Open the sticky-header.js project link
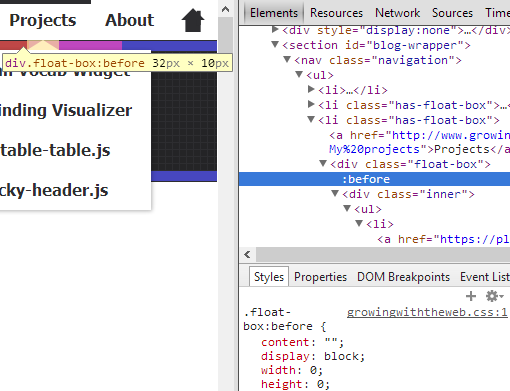510x391 pixels. coord(54,190)
